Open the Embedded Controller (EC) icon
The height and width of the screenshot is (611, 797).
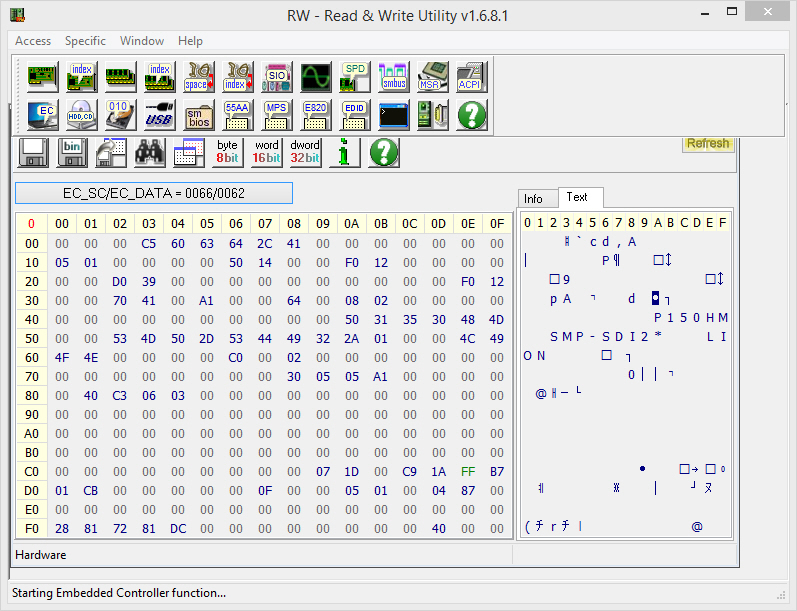[43, 115]
